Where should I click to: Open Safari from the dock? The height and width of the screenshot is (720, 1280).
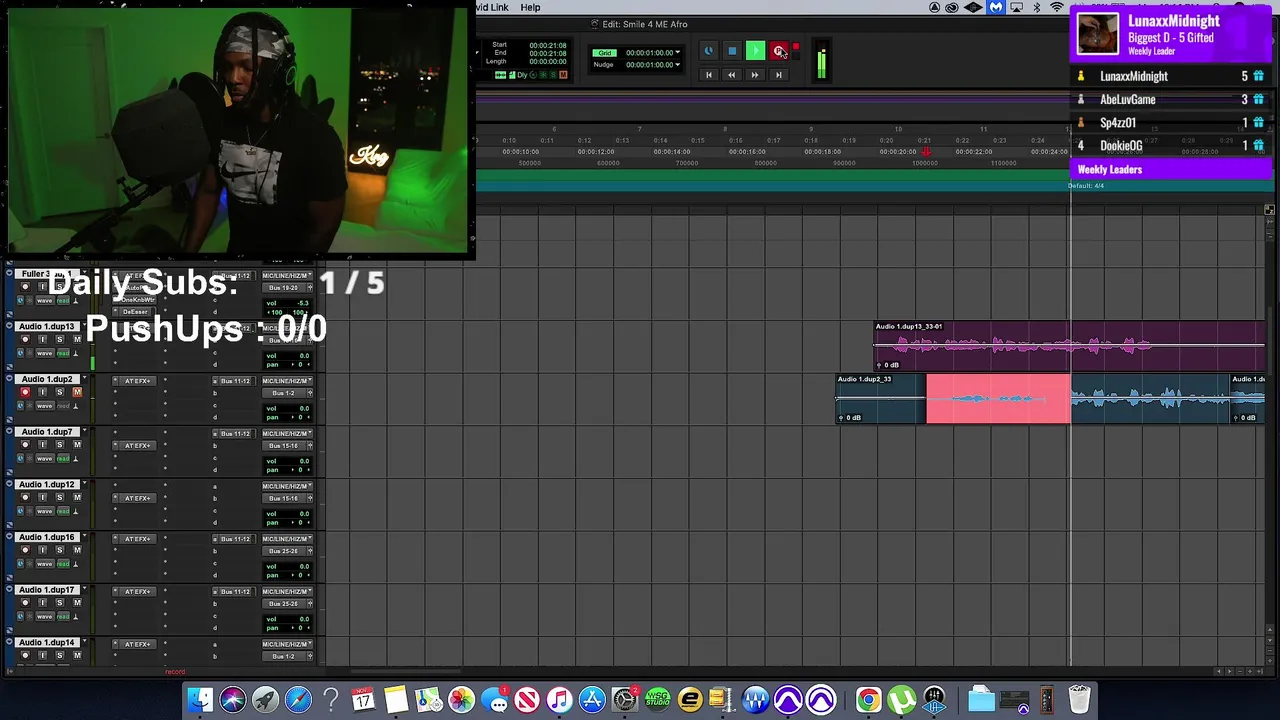click(298, 699)
